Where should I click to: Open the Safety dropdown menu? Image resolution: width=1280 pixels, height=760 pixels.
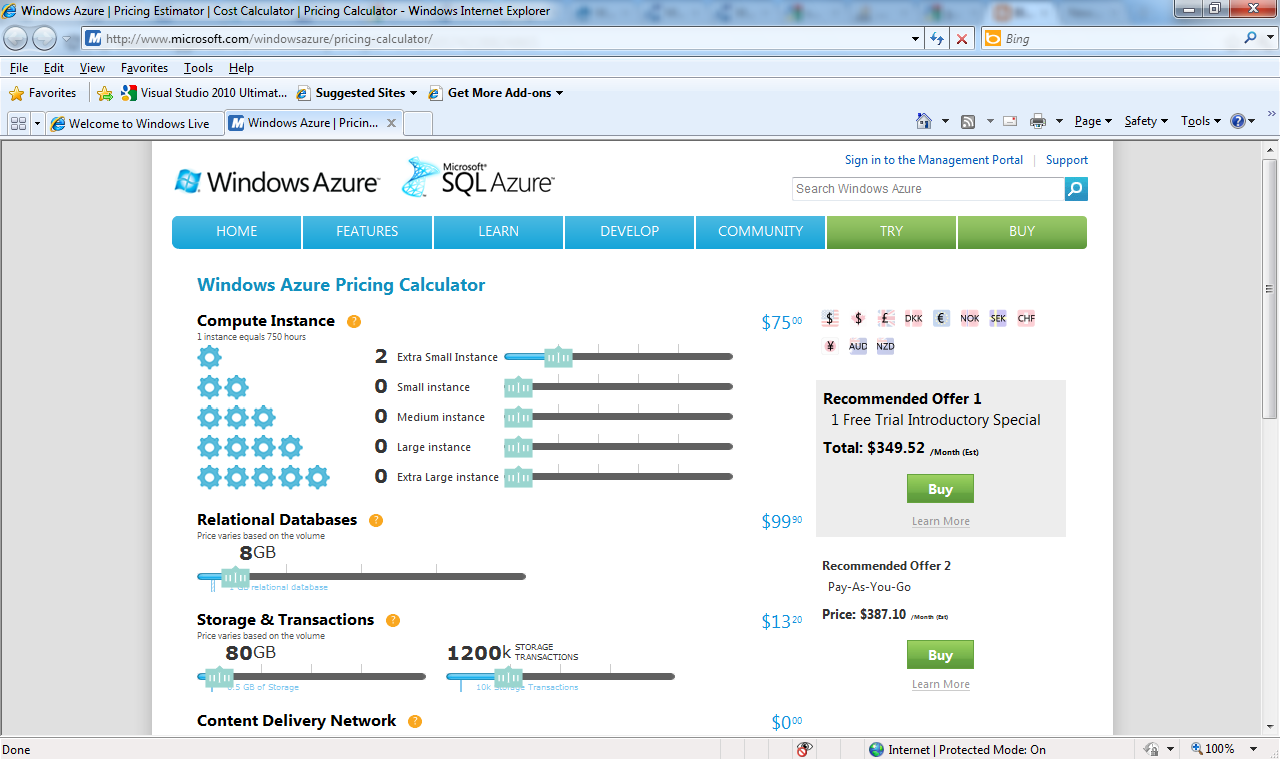[1147, 121]
